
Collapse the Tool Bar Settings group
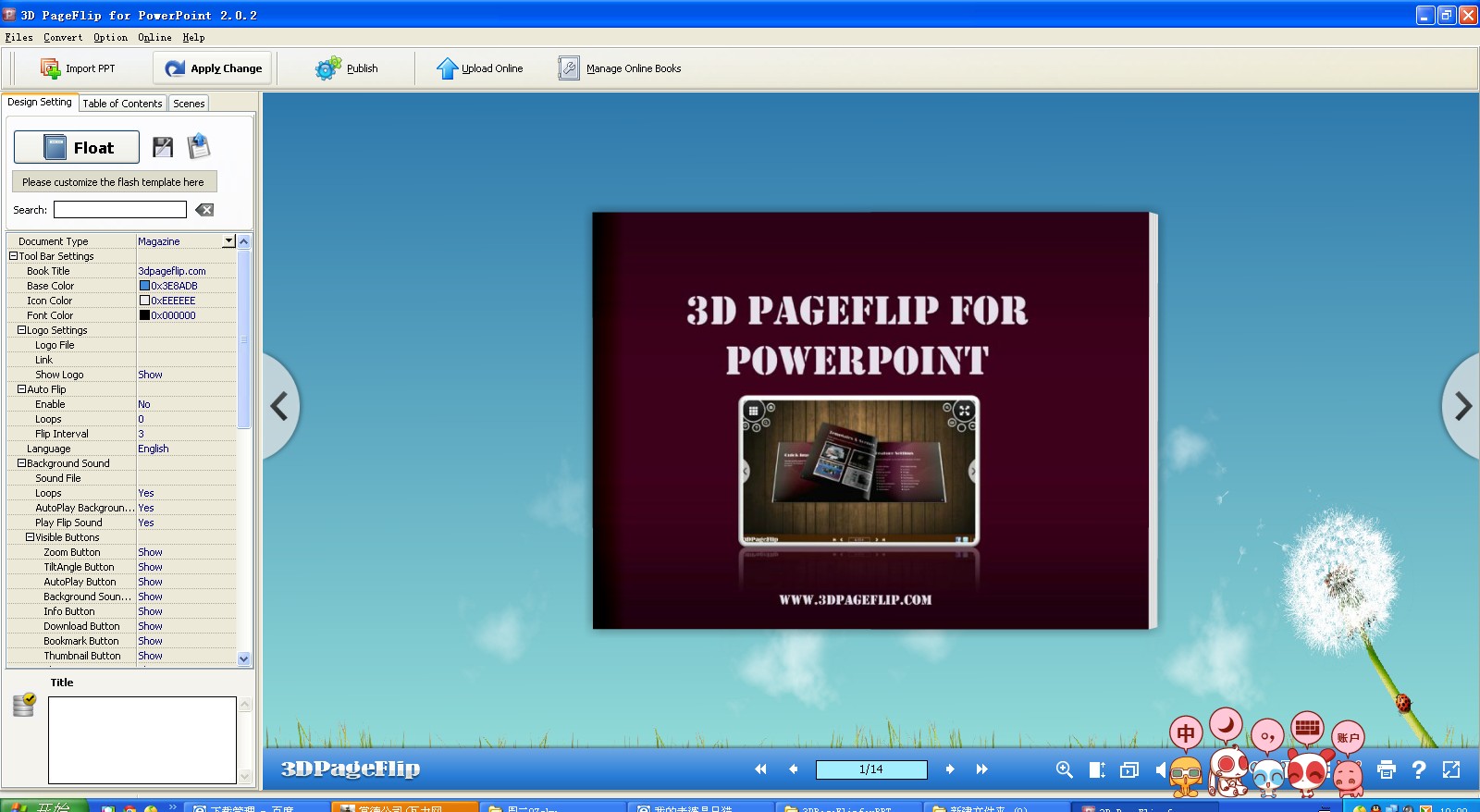(13, 256)
